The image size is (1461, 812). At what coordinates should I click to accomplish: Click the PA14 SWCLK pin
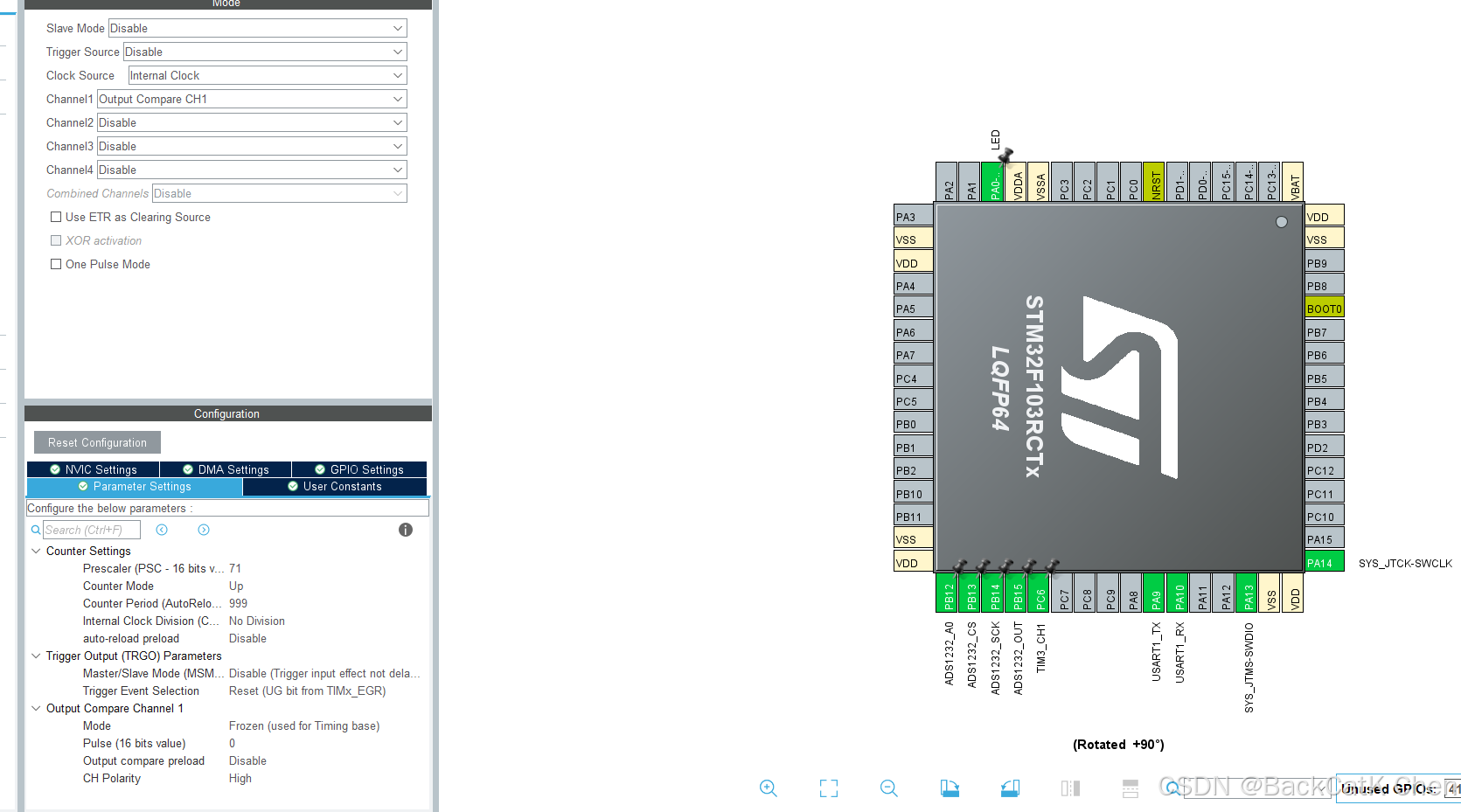[x=1325, y=562]
